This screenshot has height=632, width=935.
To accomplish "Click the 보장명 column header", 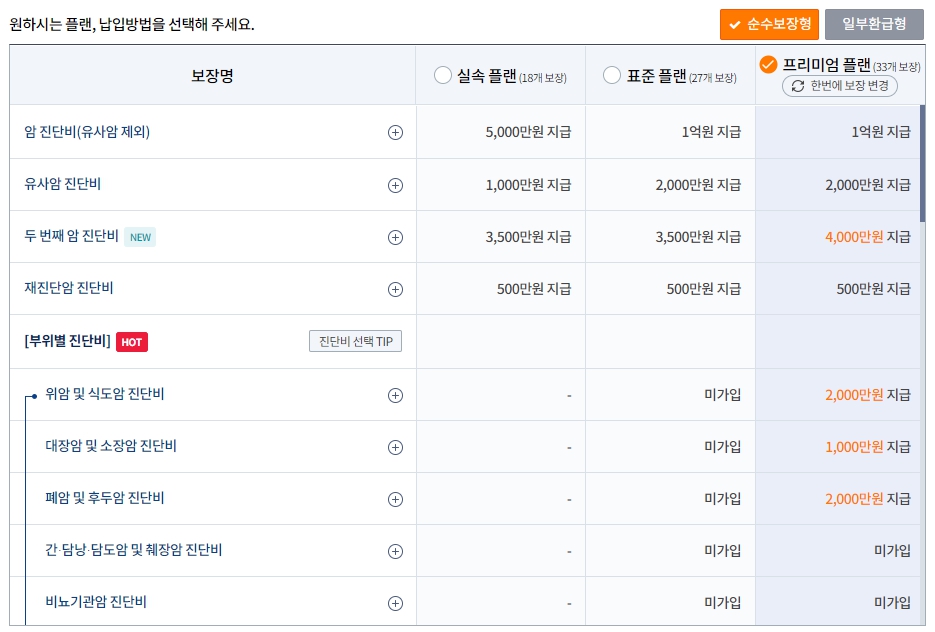I will tap(212, 76).
